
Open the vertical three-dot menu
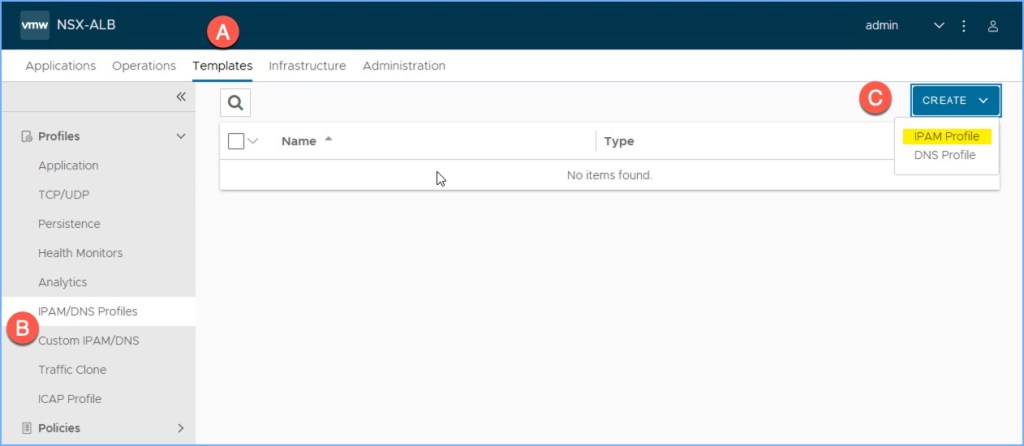[965, 26]
